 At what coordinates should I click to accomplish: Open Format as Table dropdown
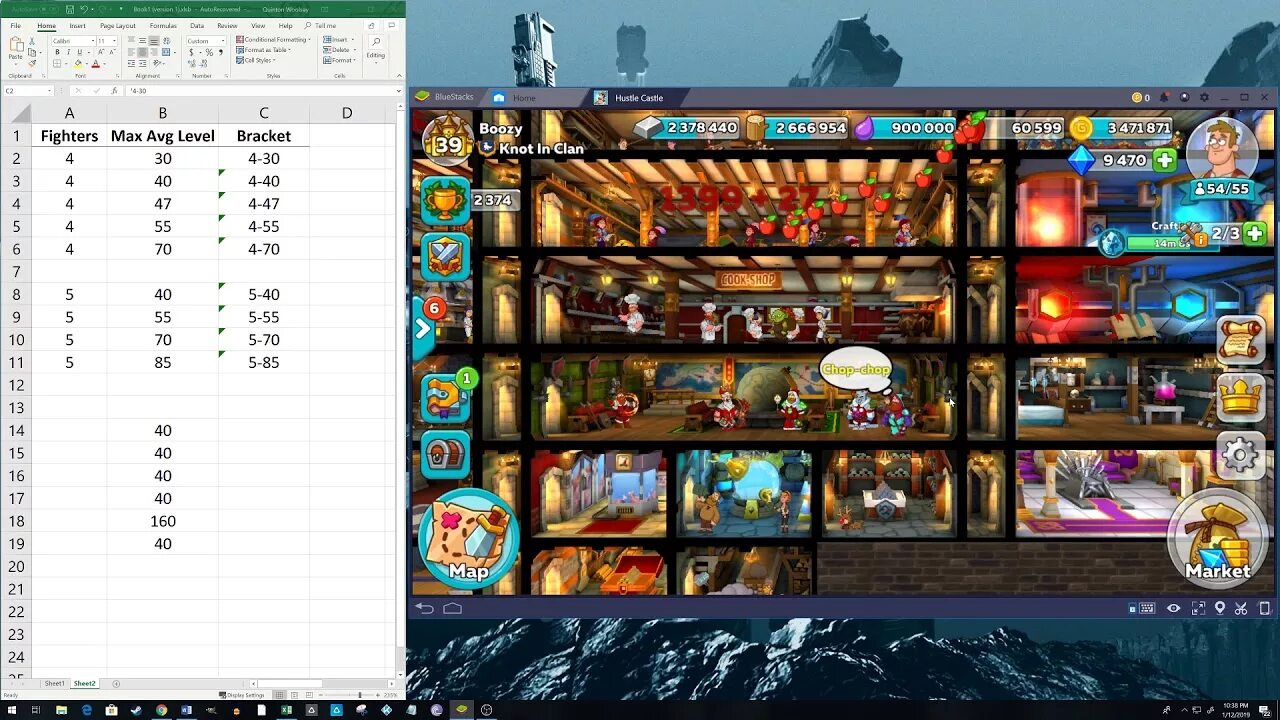click(264, 50)
